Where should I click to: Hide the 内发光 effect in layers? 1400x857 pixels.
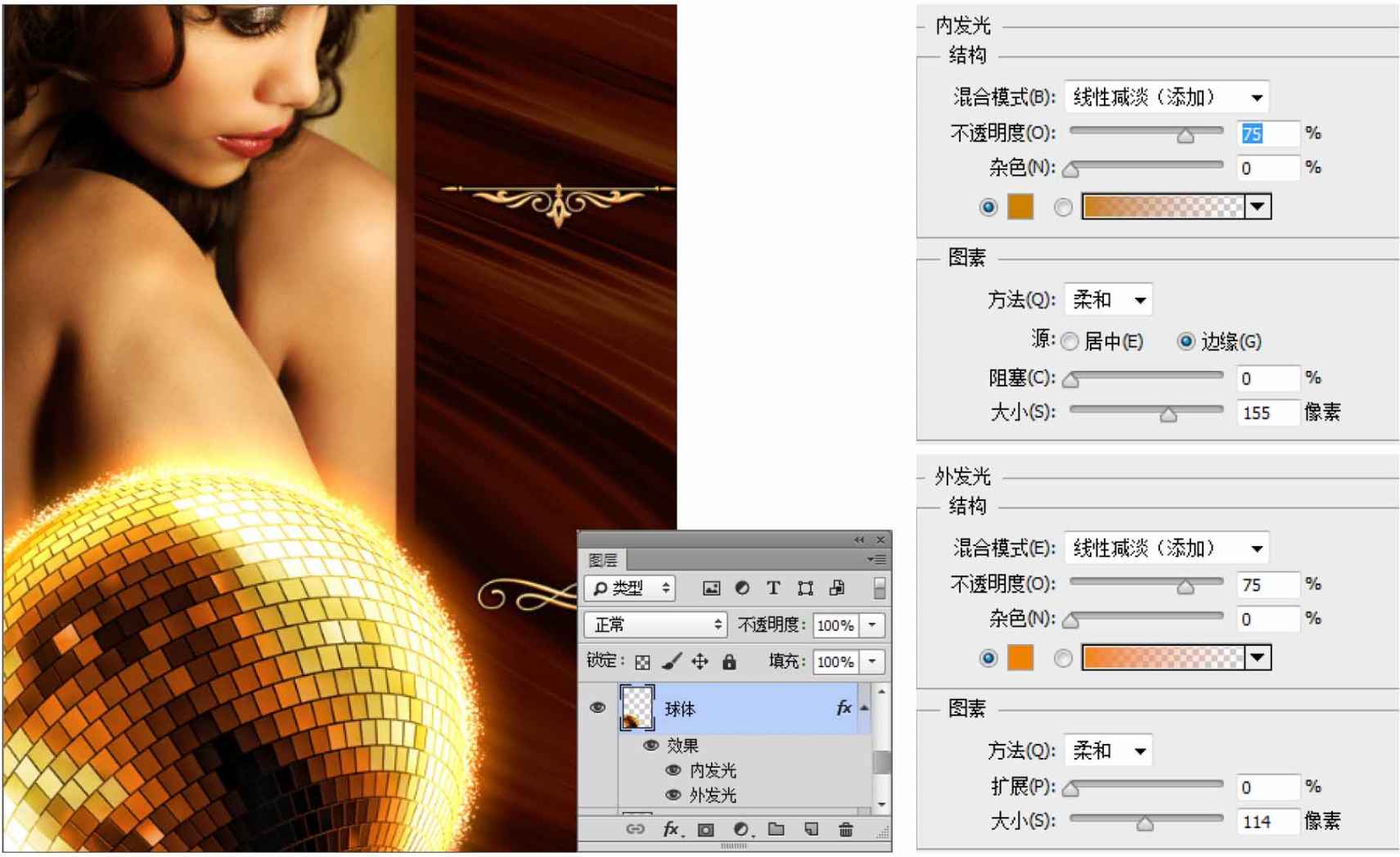(x=673, y=769)
